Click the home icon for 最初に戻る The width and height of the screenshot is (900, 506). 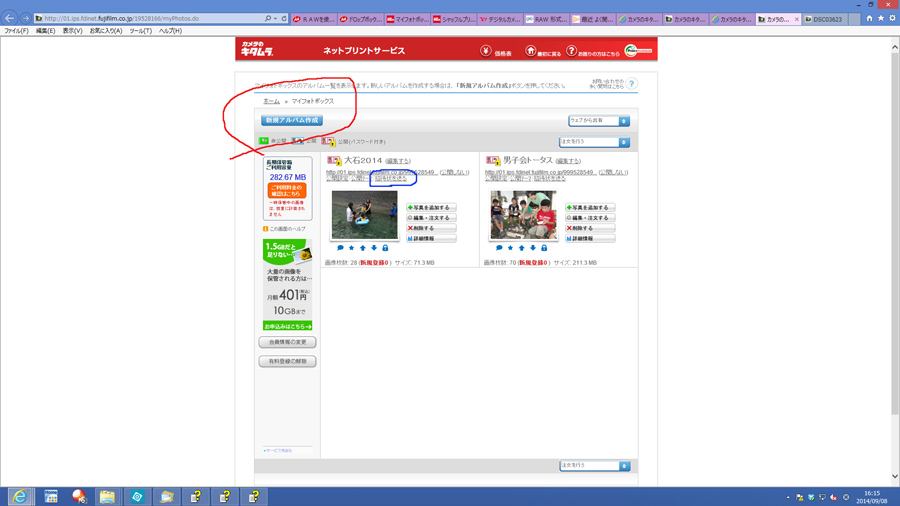pyautogui.click(x=530, y=50)
